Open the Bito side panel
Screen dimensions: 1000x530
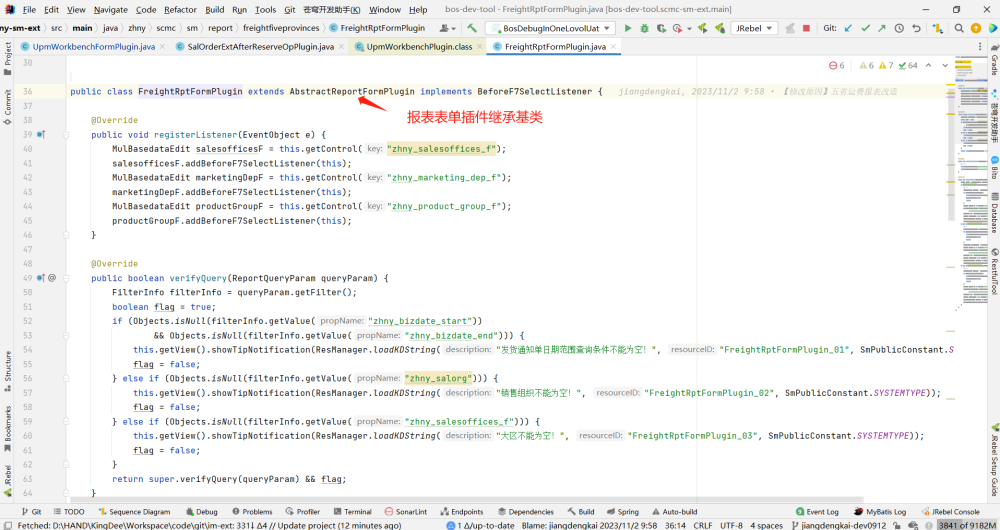pos(994,166)
